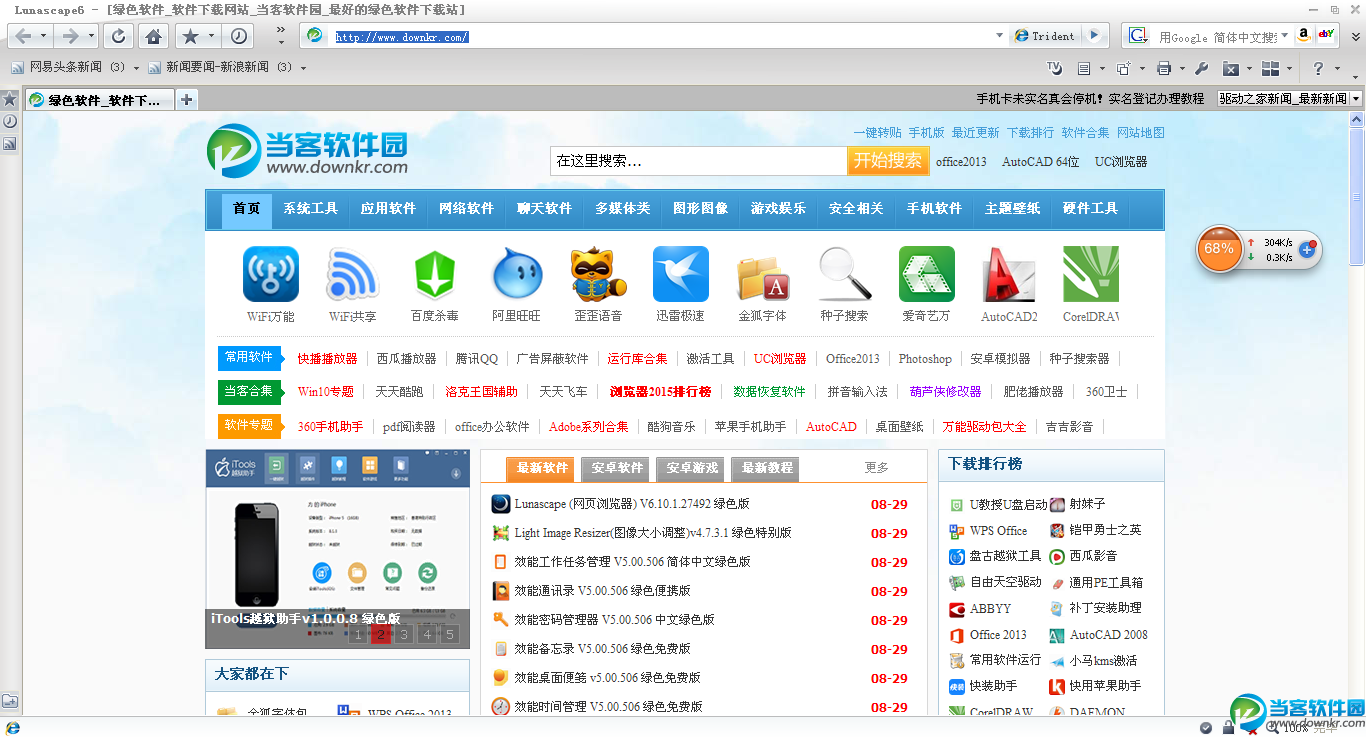Switch to the 最新教程 tab
The image size is (1366, 737).
point(767,468)
